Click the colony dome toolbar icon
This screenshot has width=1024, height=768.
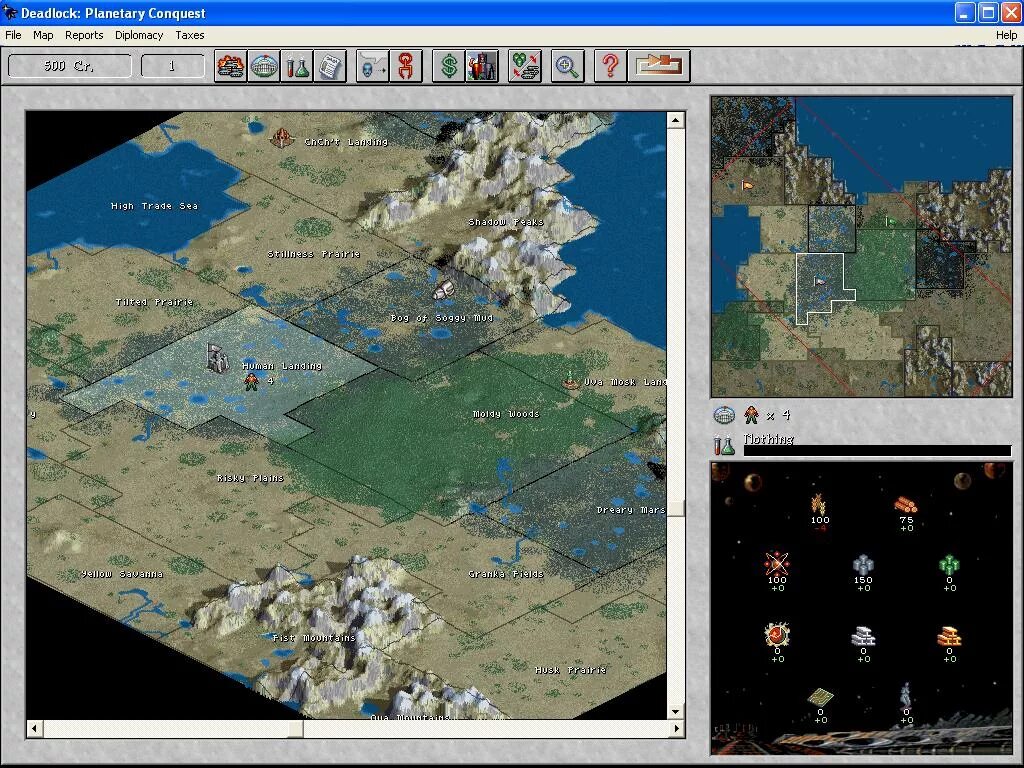264,66
